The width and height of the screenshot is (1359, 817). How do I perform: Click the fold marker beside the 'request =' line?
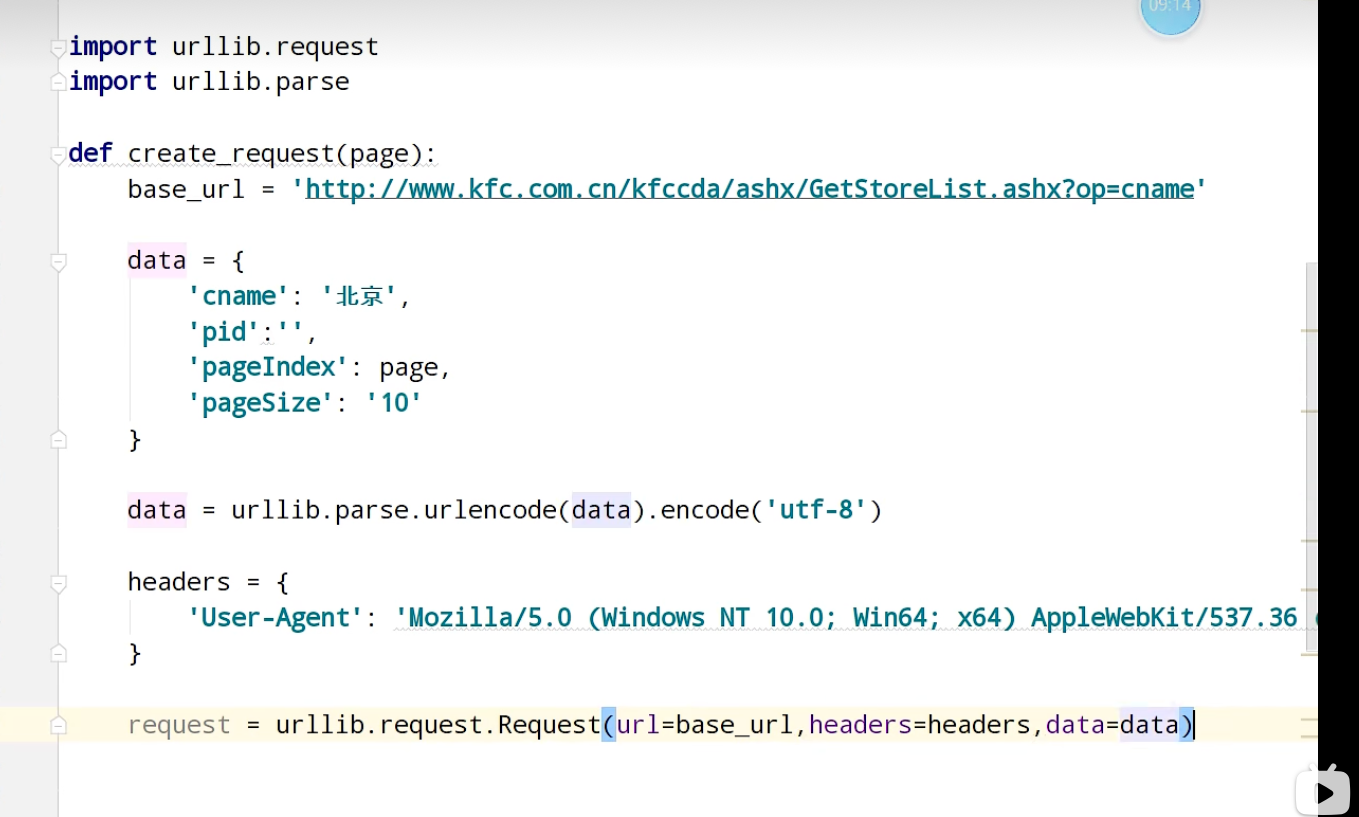click(59, 725)
